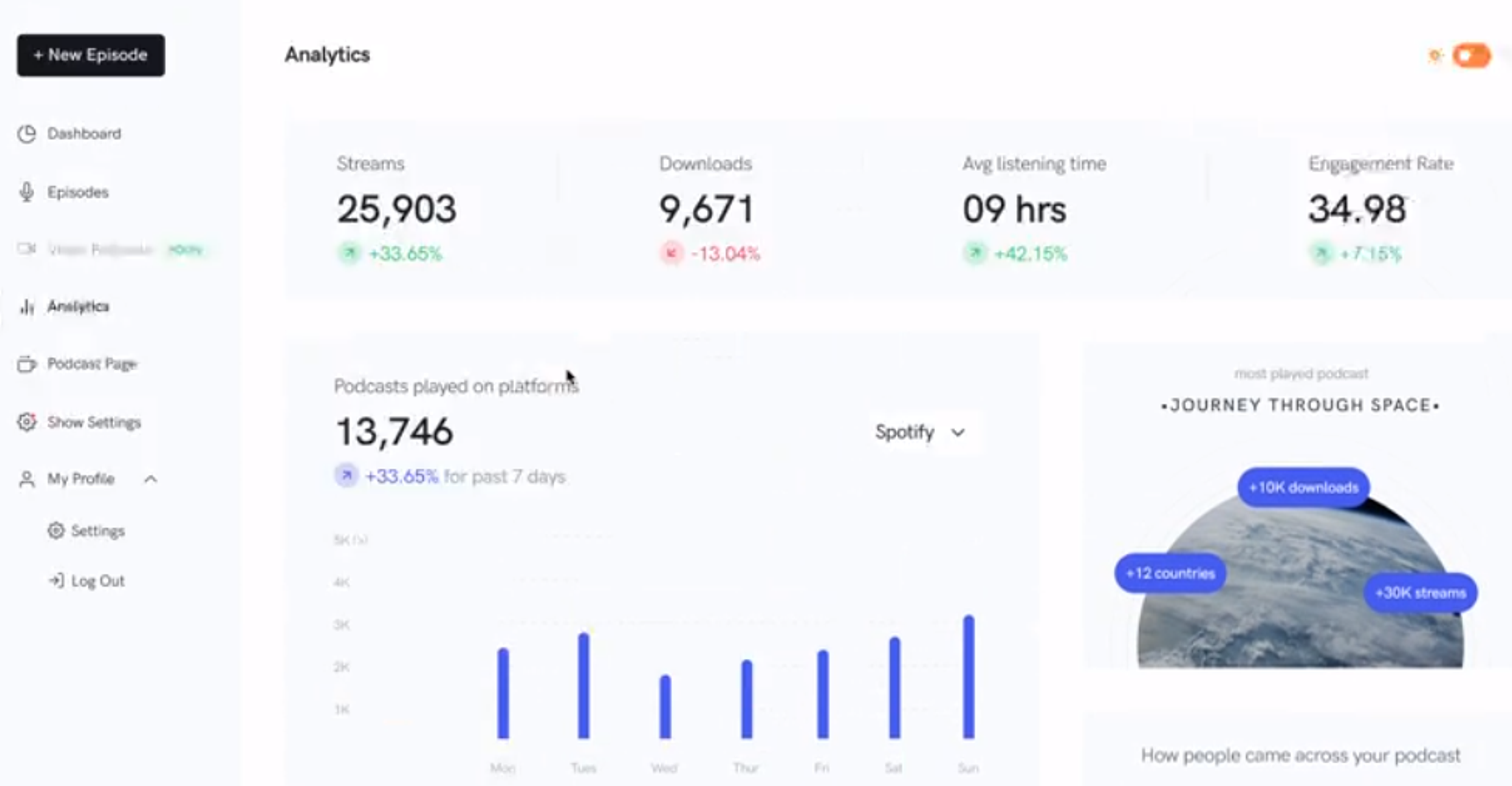
Task: Click the Video Podcasts camera icon
Action: [26, 249]
